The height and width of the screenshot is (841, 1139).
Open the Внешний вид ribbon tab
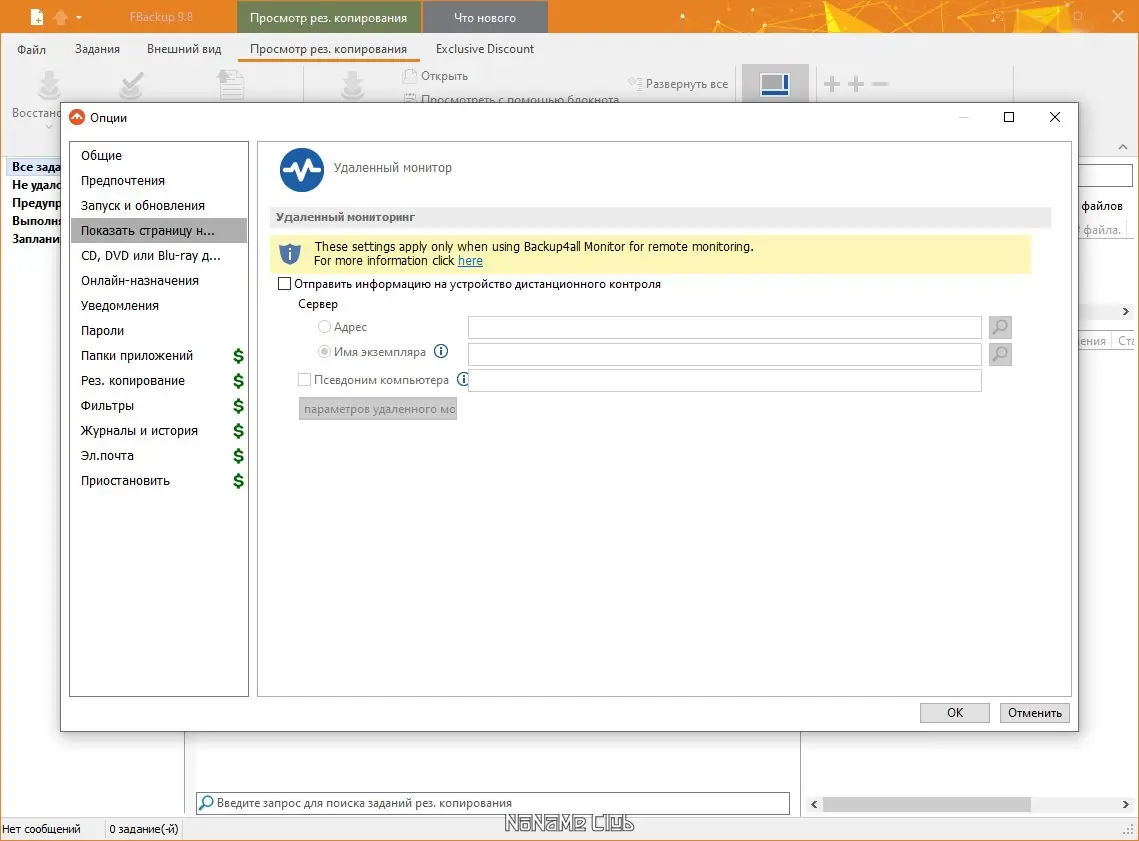(x=184, y=49)
